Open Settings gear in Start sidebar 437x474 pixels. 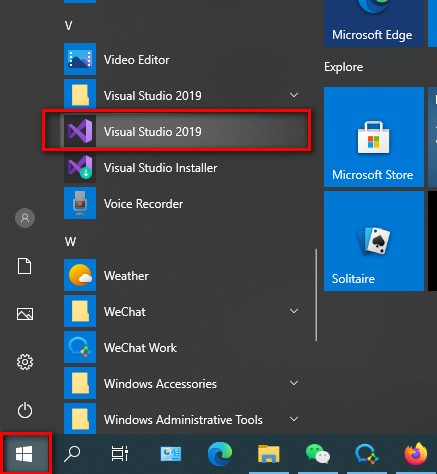(x=25, y=362)
